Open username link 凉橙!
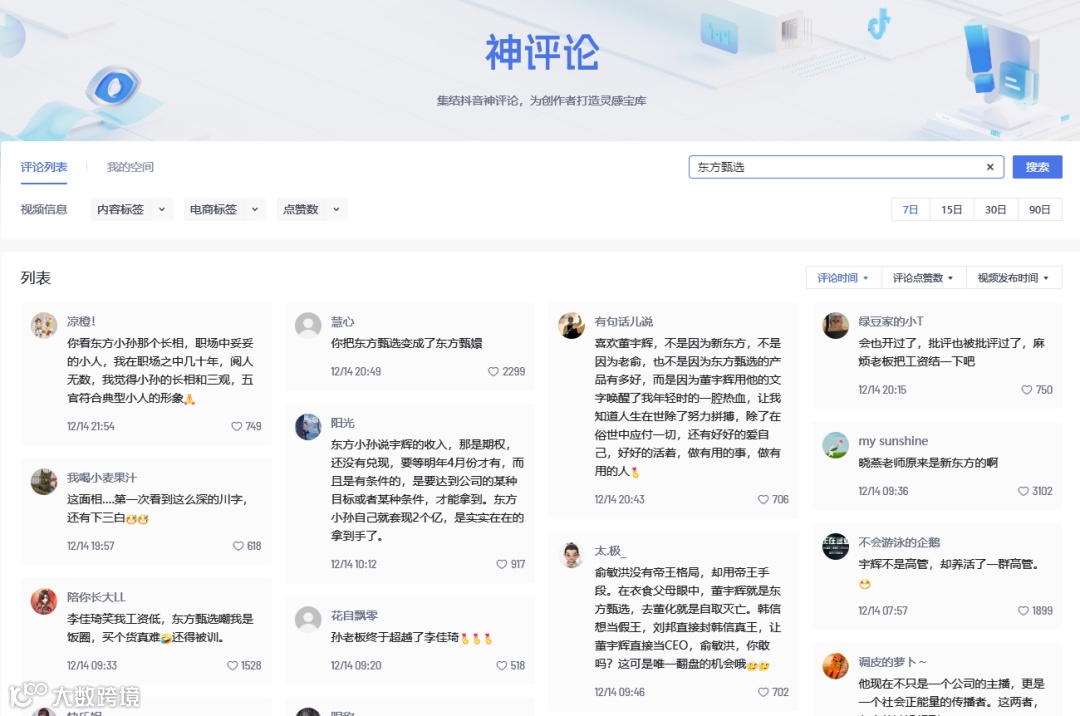Image resolution: width=1080 pixels, height=716 pixels. pos(81,322)
